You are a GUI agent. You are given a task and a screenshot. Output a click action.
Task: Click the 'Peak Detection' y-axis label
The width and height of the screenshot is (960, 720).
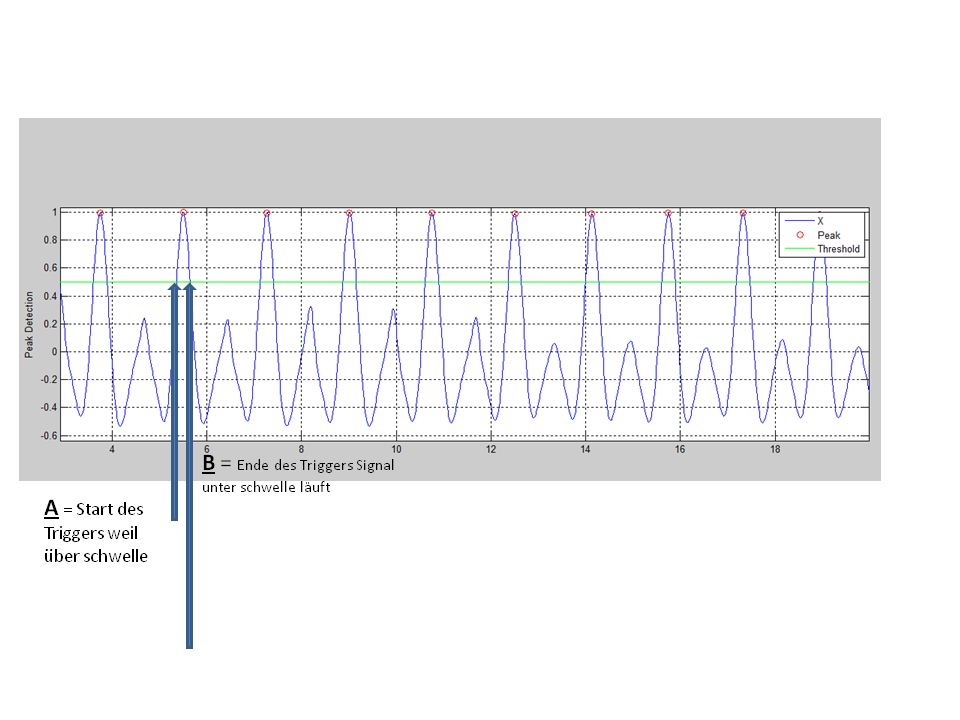coord(30,325)
